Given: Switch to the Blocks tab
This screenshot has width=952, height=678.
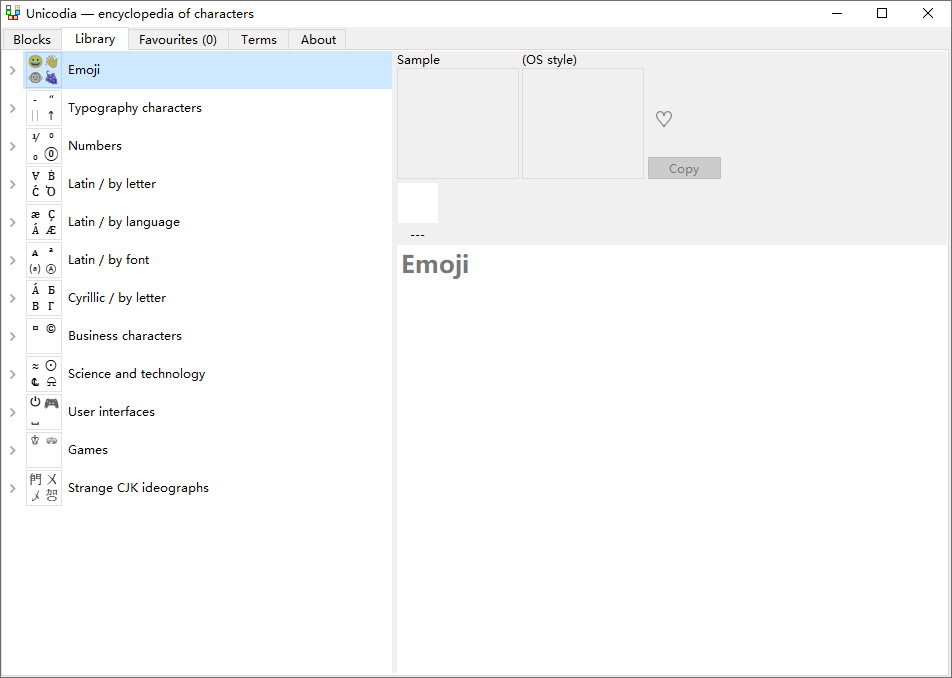Looking at the screenshot, I should (32, 40).
